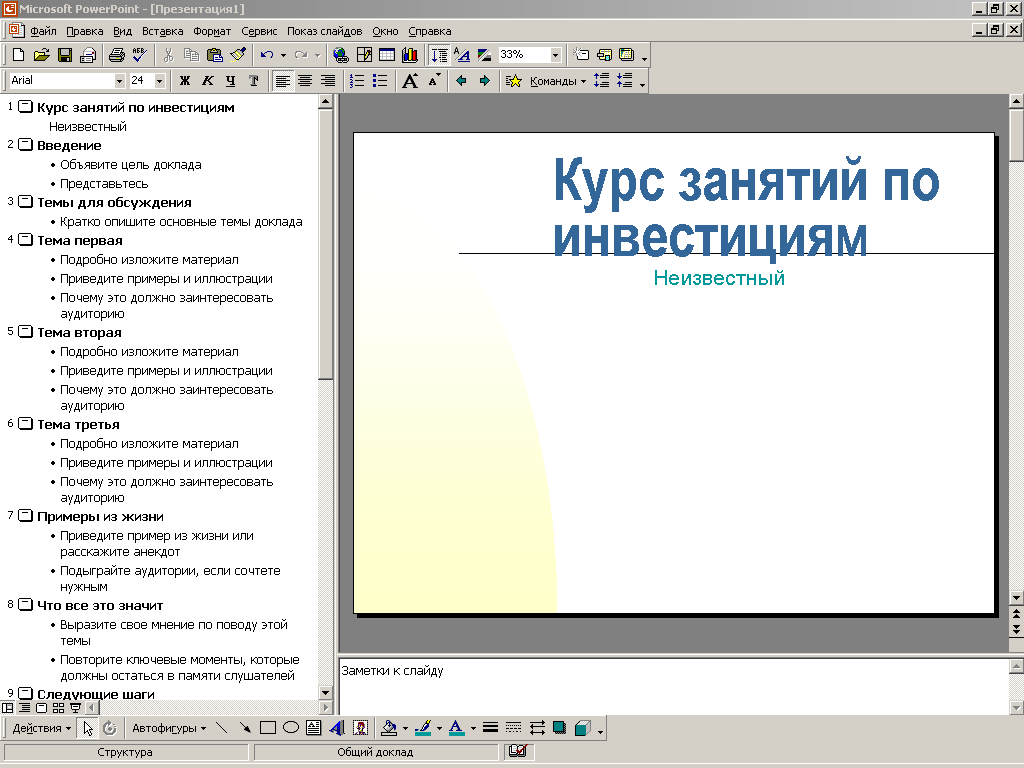Open the Вставка menu

[163, 31]
